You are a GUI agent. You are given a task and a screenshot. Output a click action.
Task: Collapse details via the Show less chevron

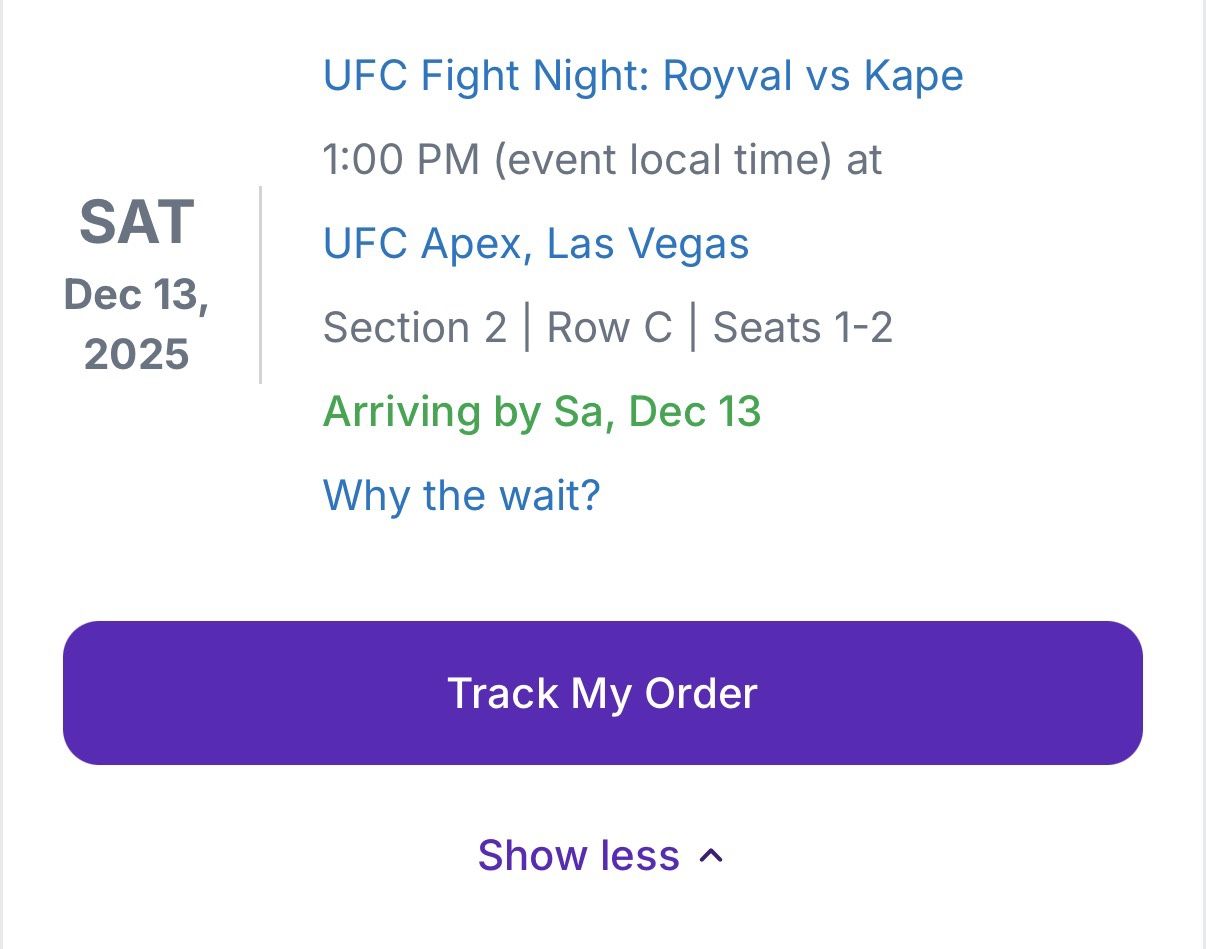[601, 855]
